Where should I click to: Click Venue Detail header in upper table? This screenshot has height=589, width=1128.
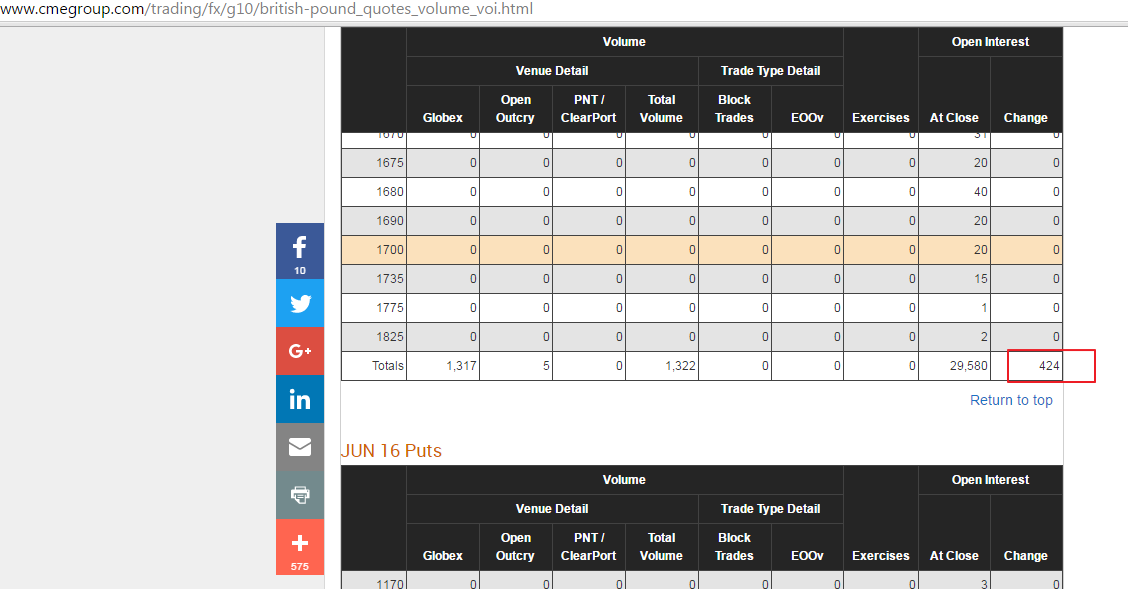click(552, 70)
